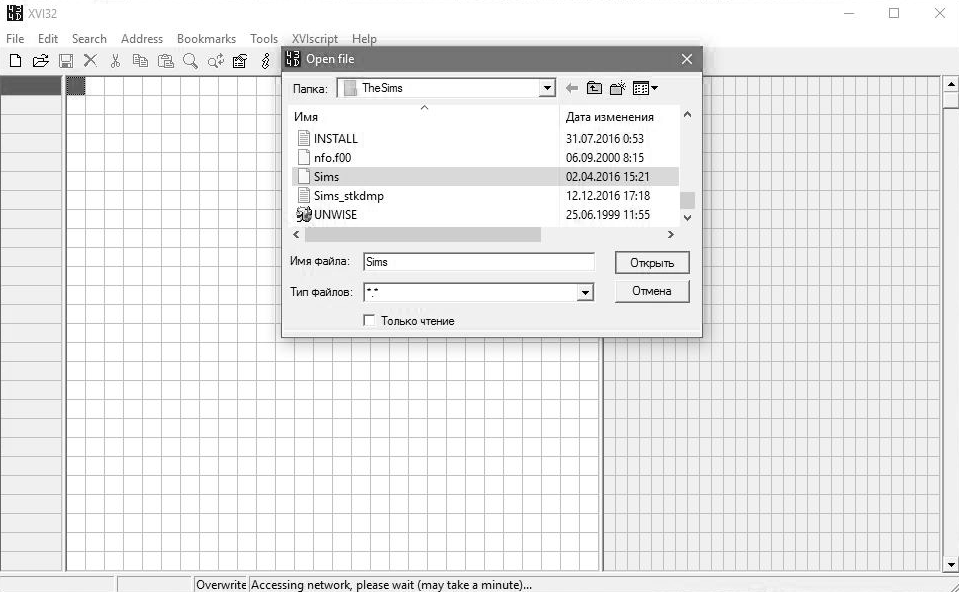Go back using the dialog's arrow icon
Viewport: 959px width, 592px height.
pos(572,88)
